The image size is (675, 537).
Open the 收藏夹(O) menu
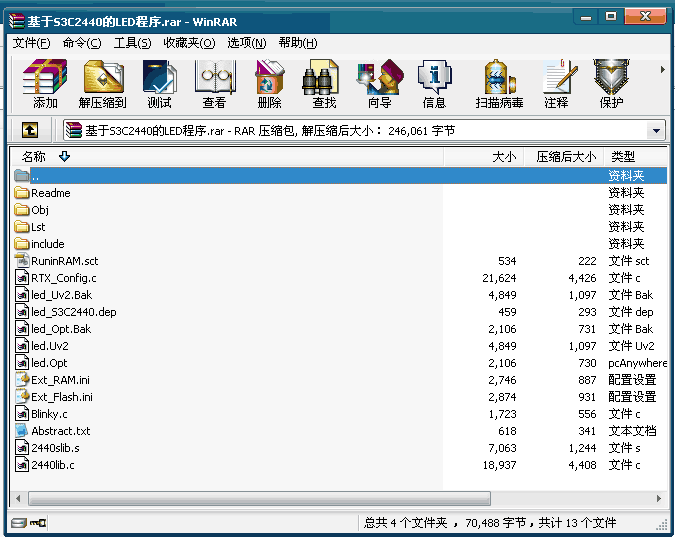click(x=189, y=43)
